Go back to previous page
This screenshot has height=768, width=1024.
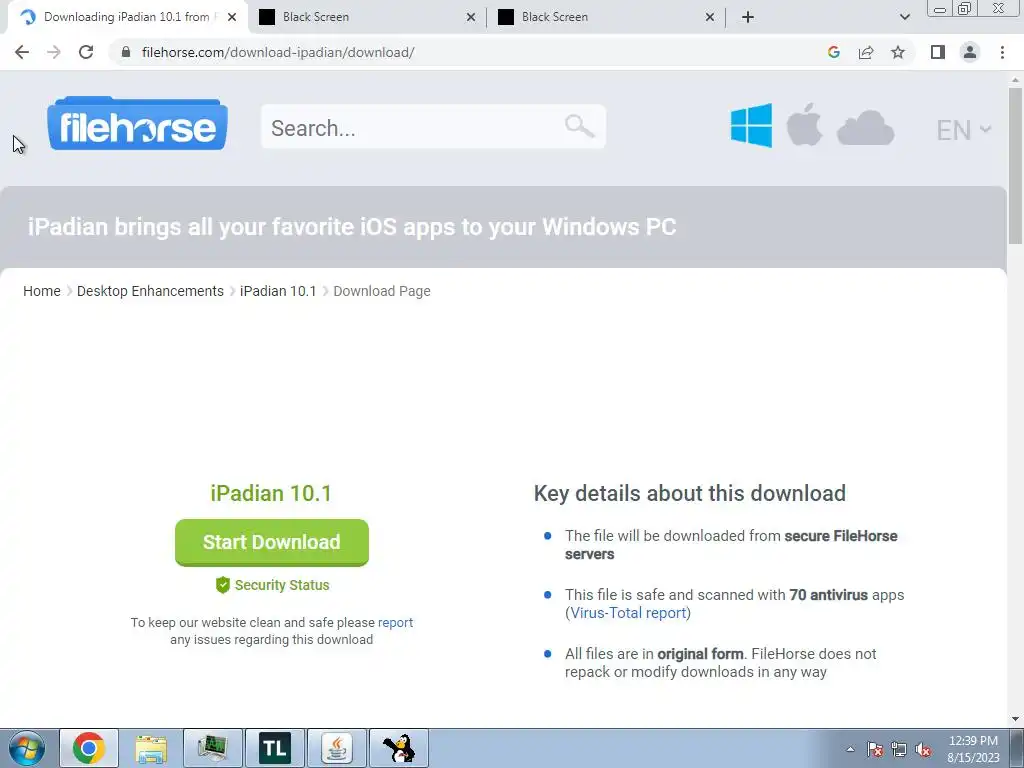pos(22,52)
